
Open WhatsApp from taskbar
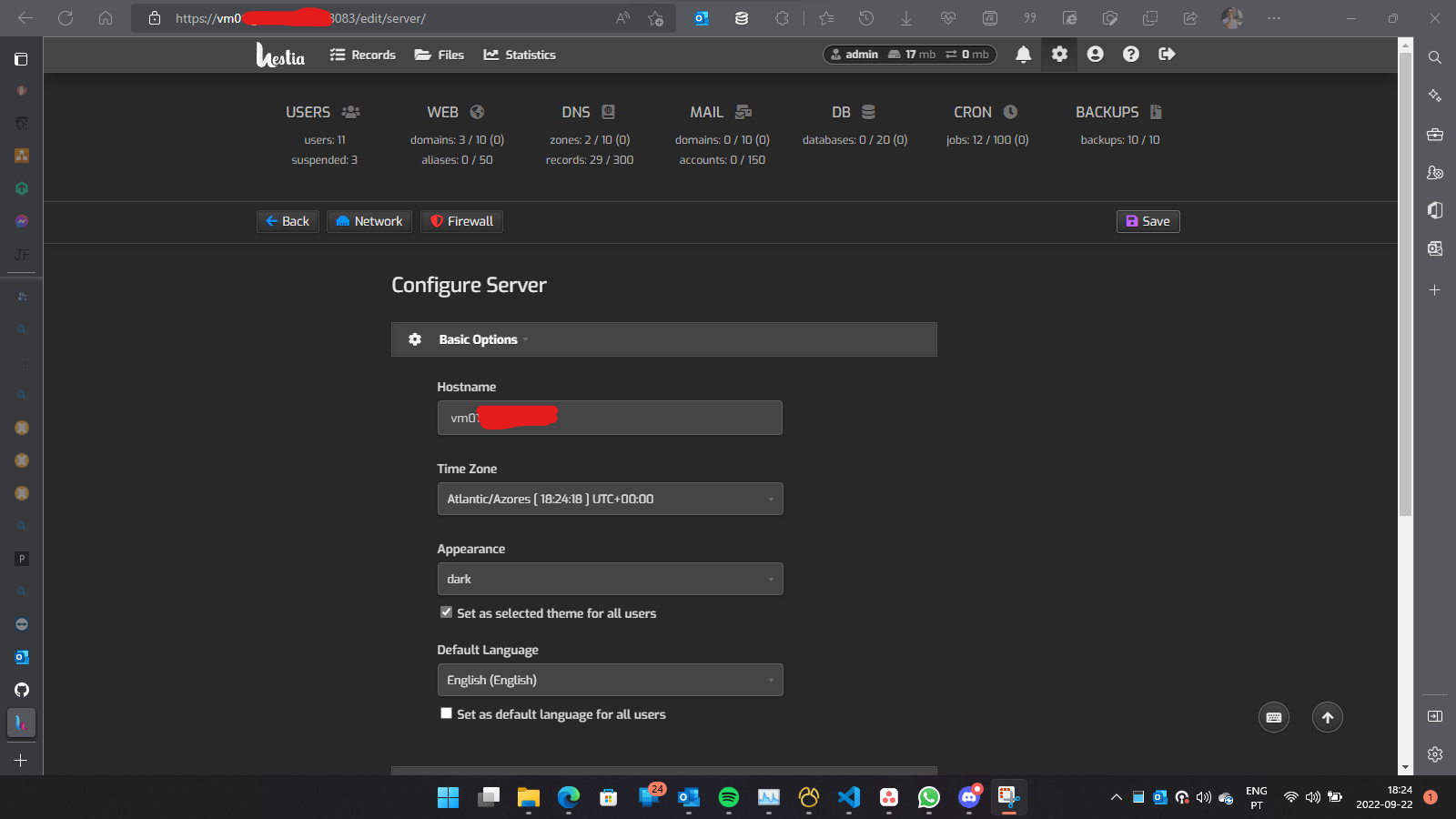click(x=929, y=798)
